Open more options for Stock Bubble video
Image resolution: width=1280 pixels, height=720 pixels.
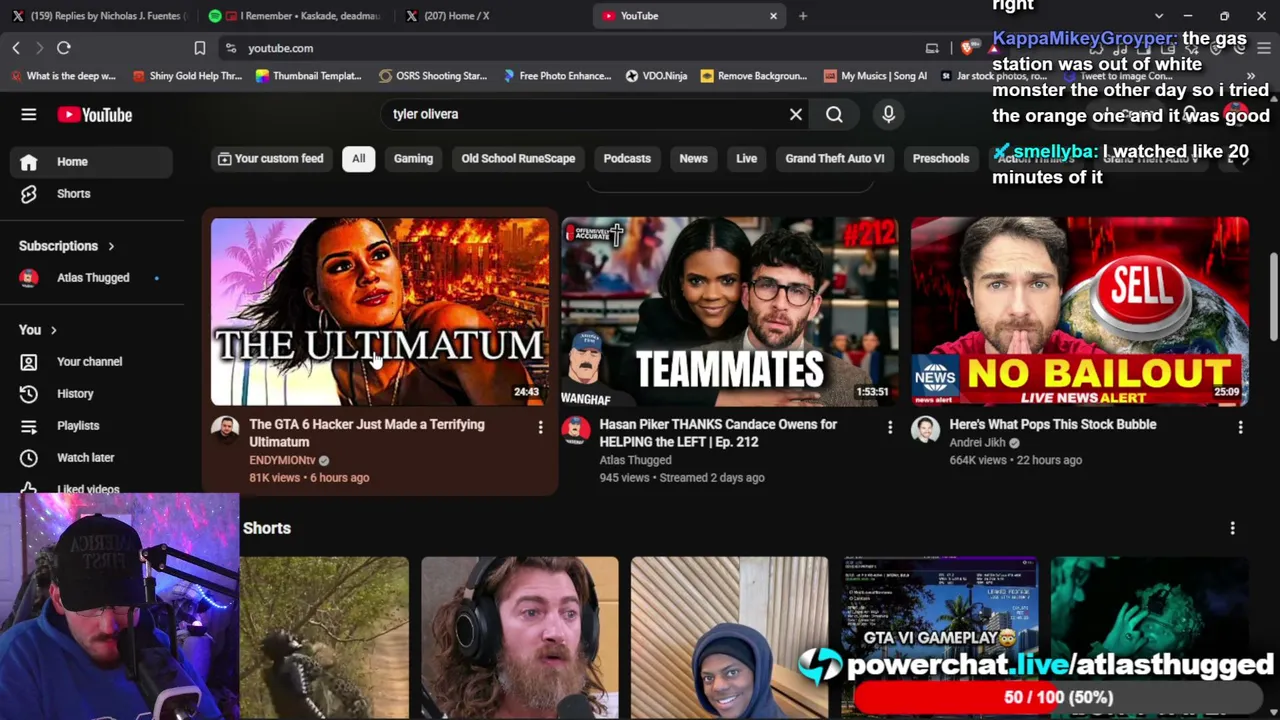[1240, 428]
